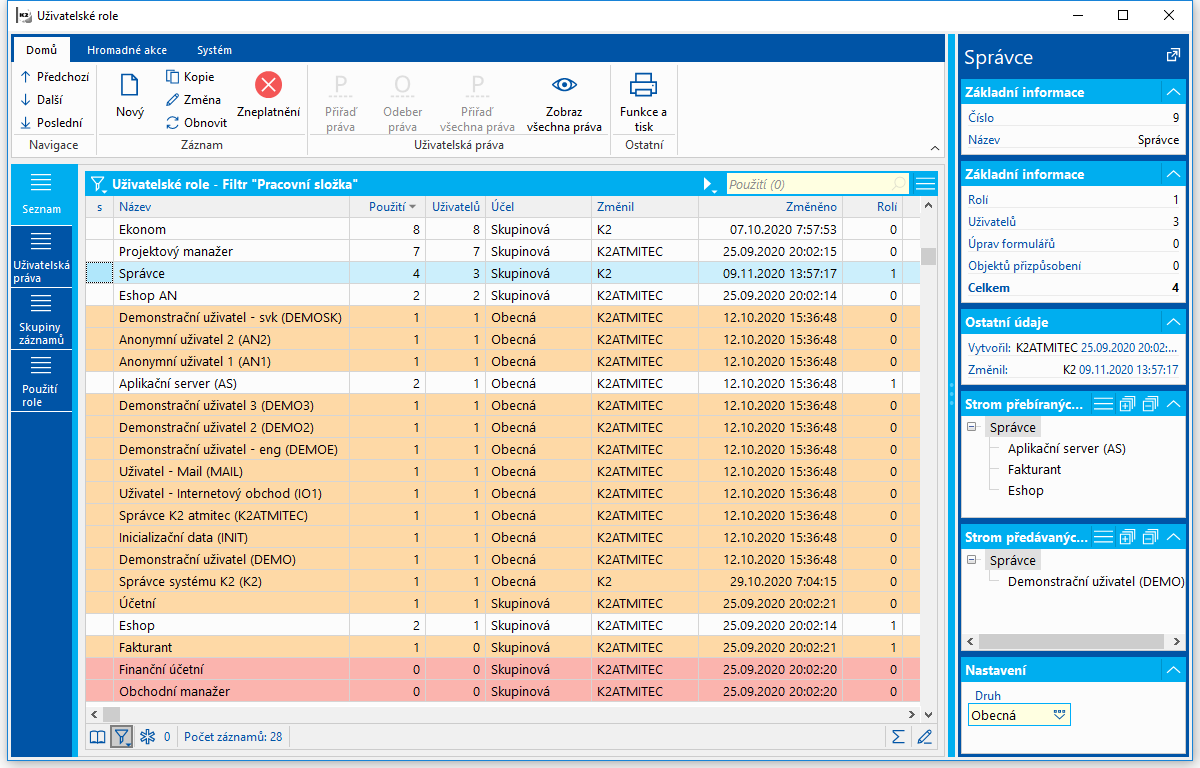Jump to next record via Další
Image resolution: width=1200 pixels, height=768 pixels.
click(x=42, y=100)
